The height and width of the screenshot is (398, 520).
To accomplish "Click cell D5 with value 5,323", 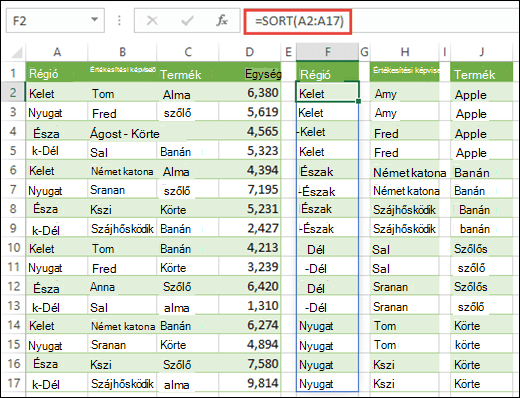I will tap(250, 150).
